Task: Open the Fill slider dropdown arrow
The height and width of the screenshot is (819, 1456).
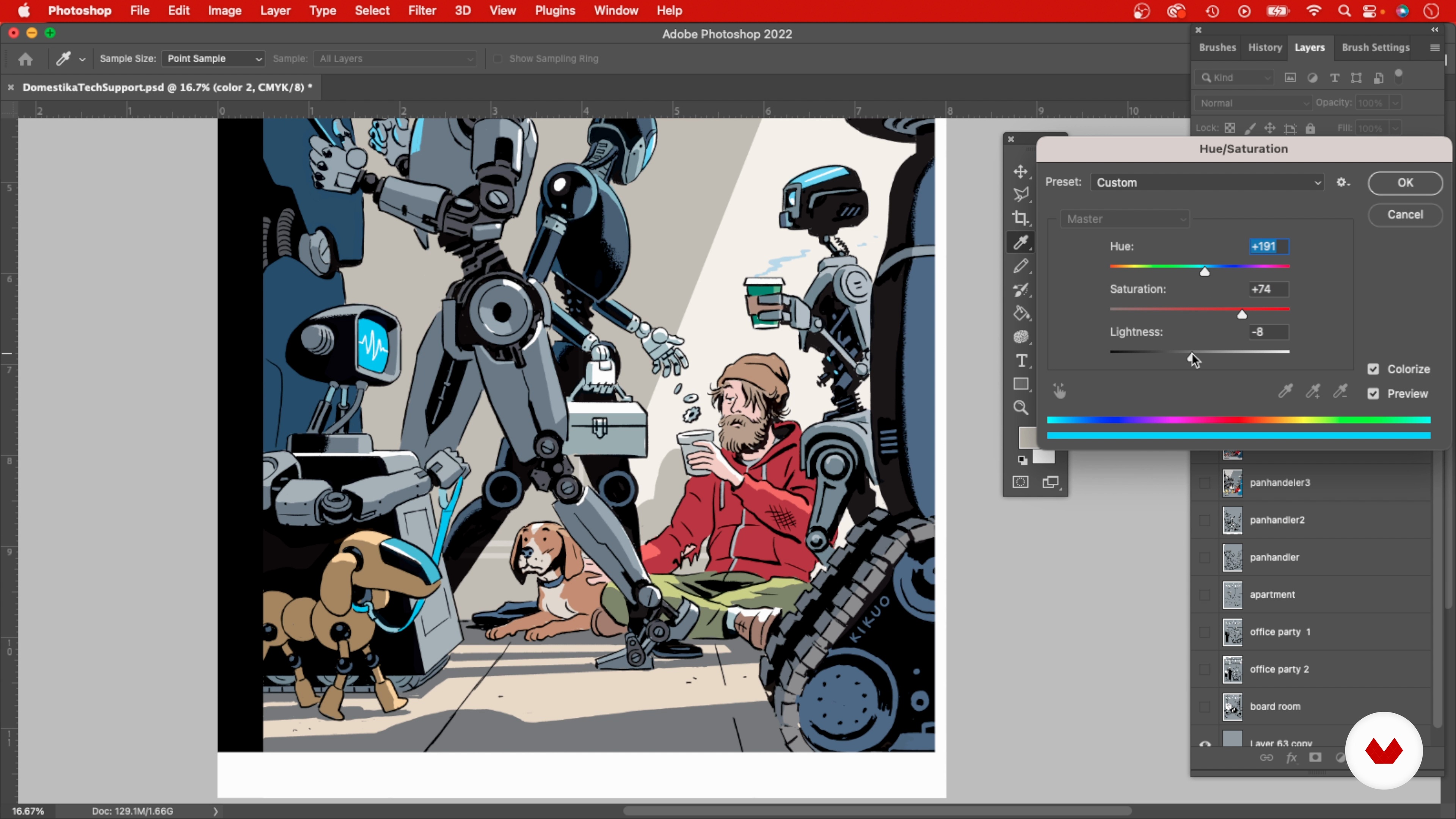Action: point(1395,128)
